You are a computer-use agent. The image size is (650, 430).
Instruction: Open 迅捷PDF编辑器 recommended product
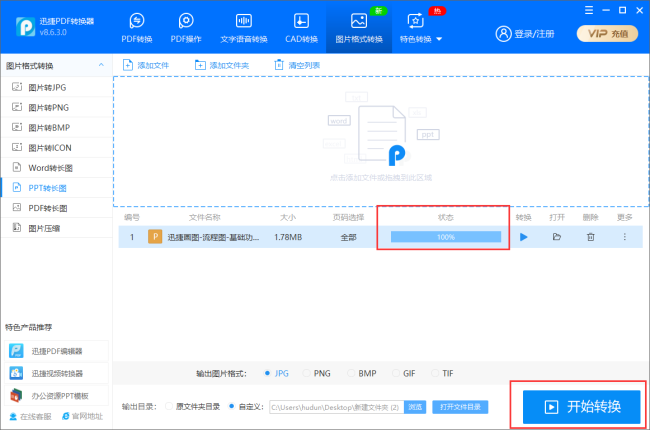[56, 351]
